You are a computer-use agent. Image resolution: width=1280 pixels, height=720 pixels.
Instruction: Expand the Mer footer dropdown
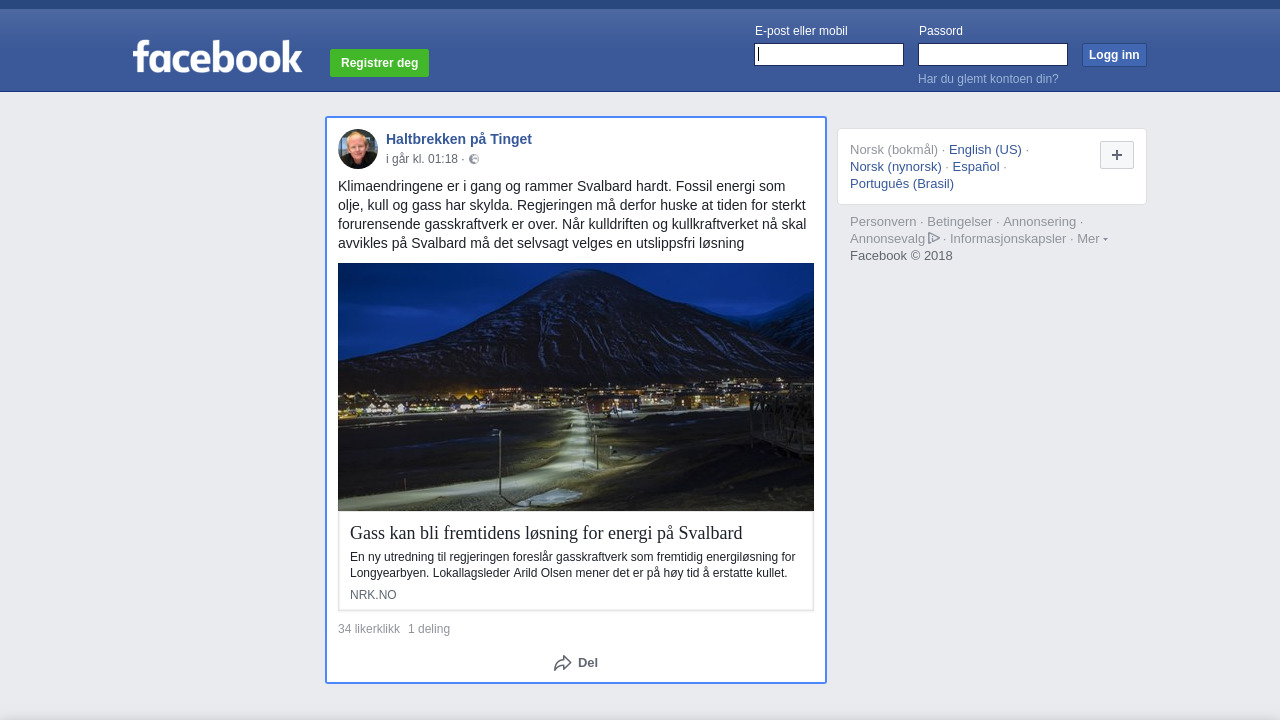click(x=1092, y=238)
